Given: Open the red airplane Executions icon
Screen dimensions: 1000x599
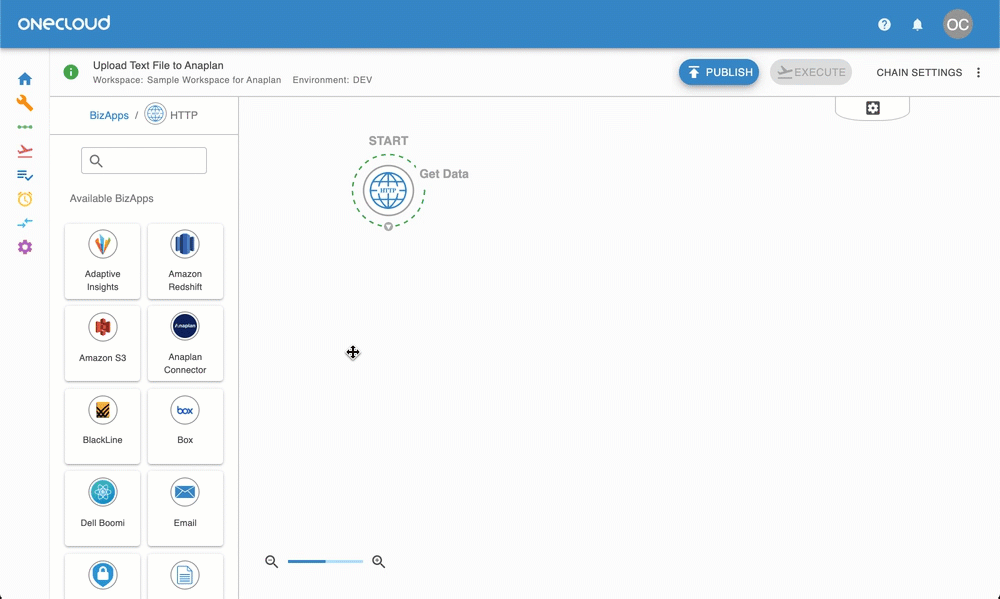Looking at the screenshot, I should (25, 151).
